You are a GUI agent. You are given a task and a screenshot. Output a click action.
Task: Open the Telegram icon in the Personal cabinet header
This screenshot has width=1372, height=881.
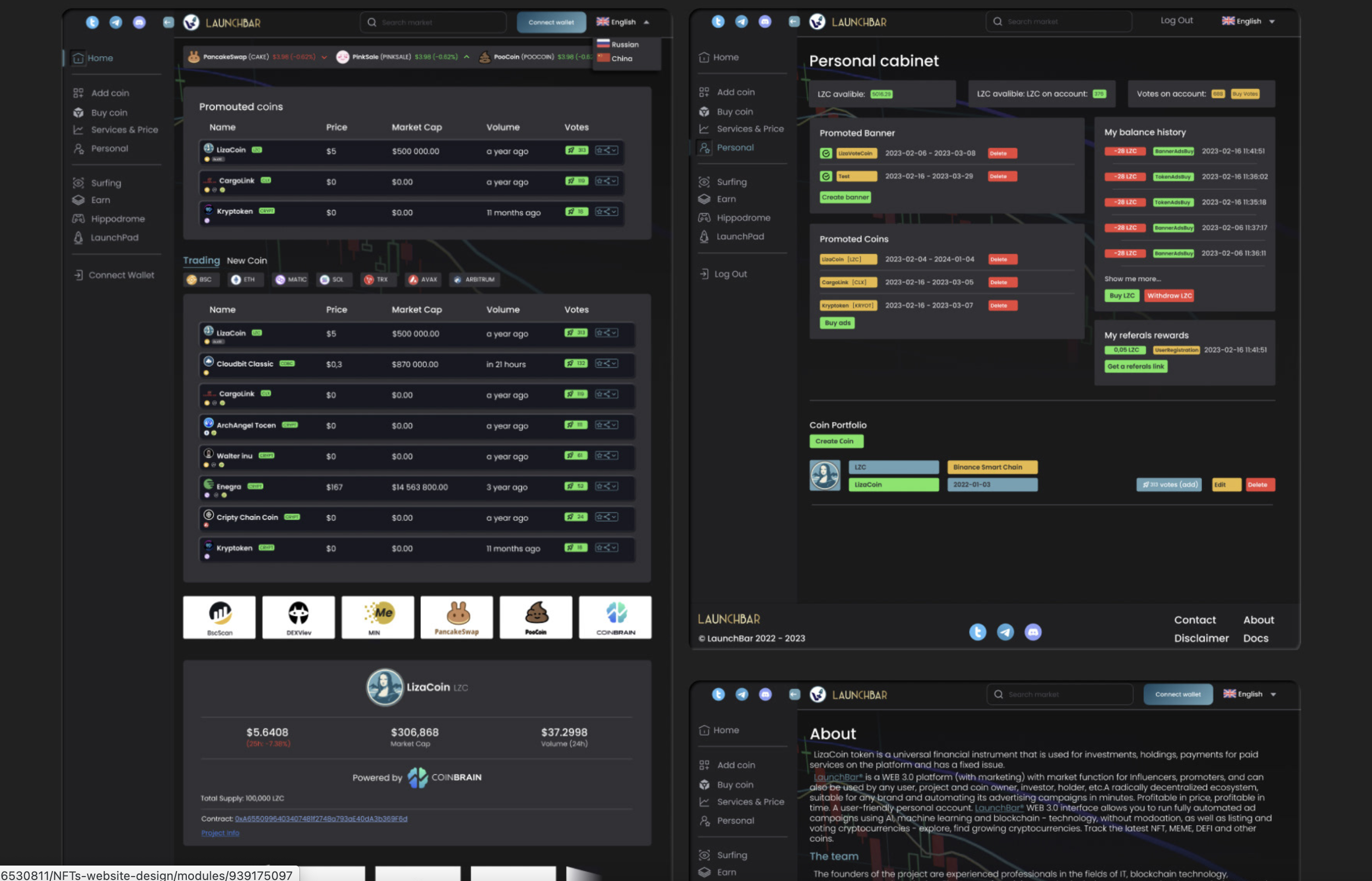742,21
